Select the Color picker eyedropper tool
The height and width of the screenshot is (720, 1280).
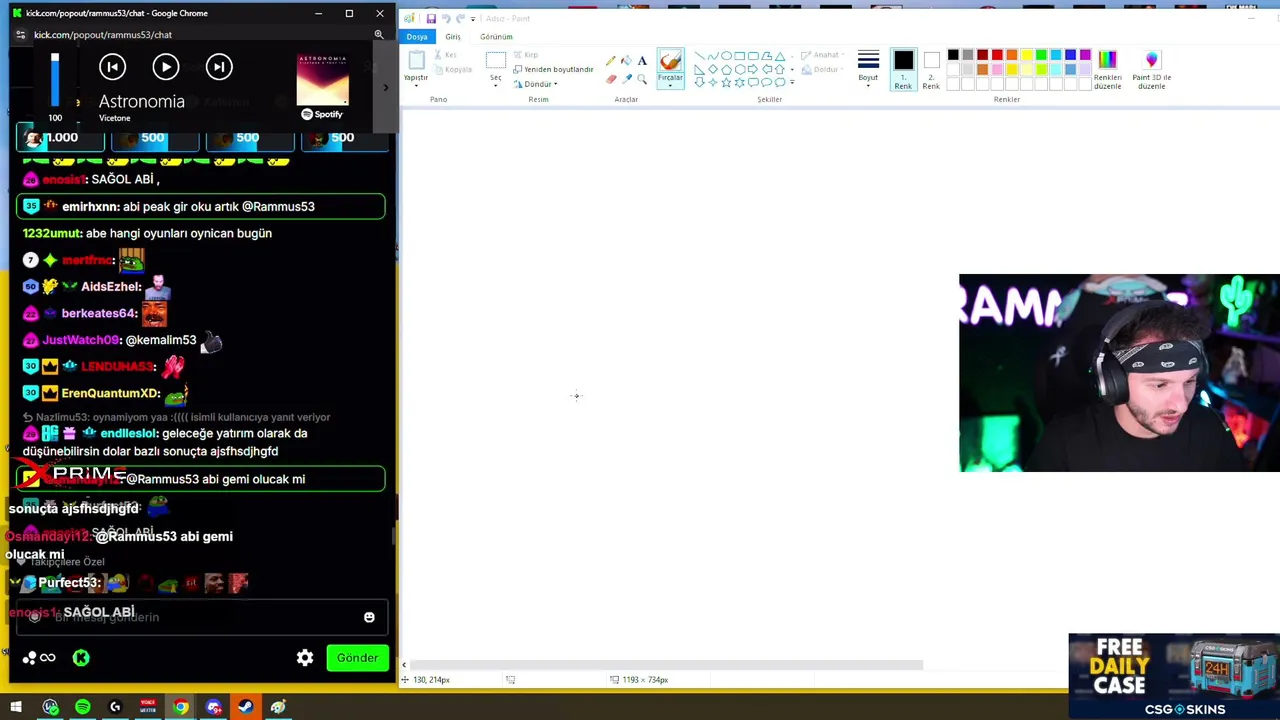click(x=627, y=79)
